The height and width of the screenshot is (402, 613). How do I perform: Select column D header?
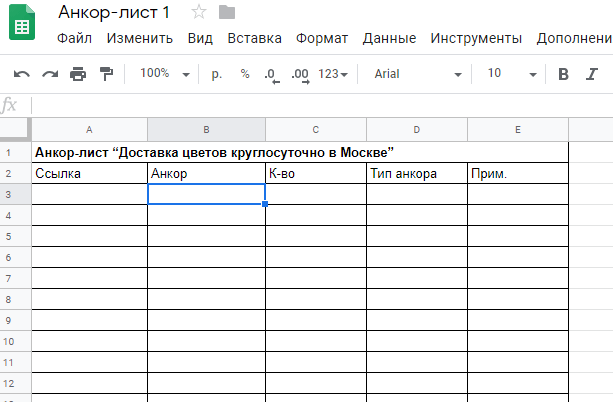click(417, 130)
